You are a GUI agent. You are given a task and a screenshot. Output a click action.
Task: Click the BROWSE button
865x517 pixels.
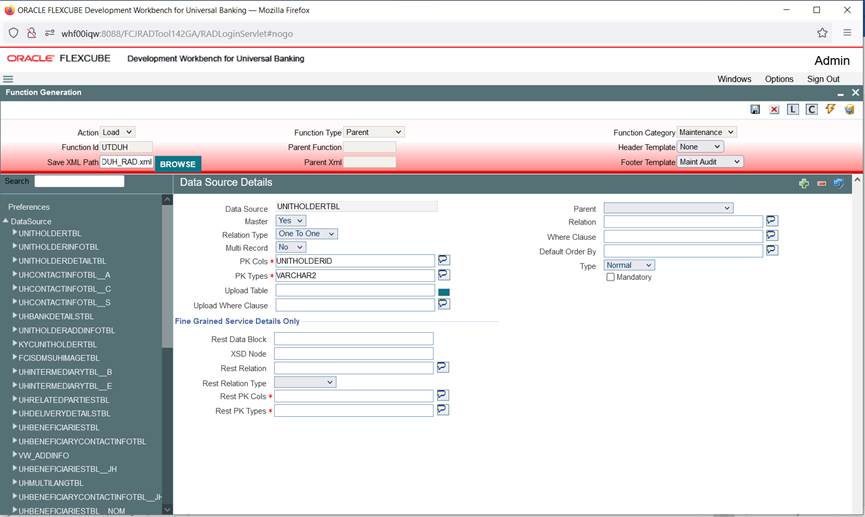pos(178,164)
